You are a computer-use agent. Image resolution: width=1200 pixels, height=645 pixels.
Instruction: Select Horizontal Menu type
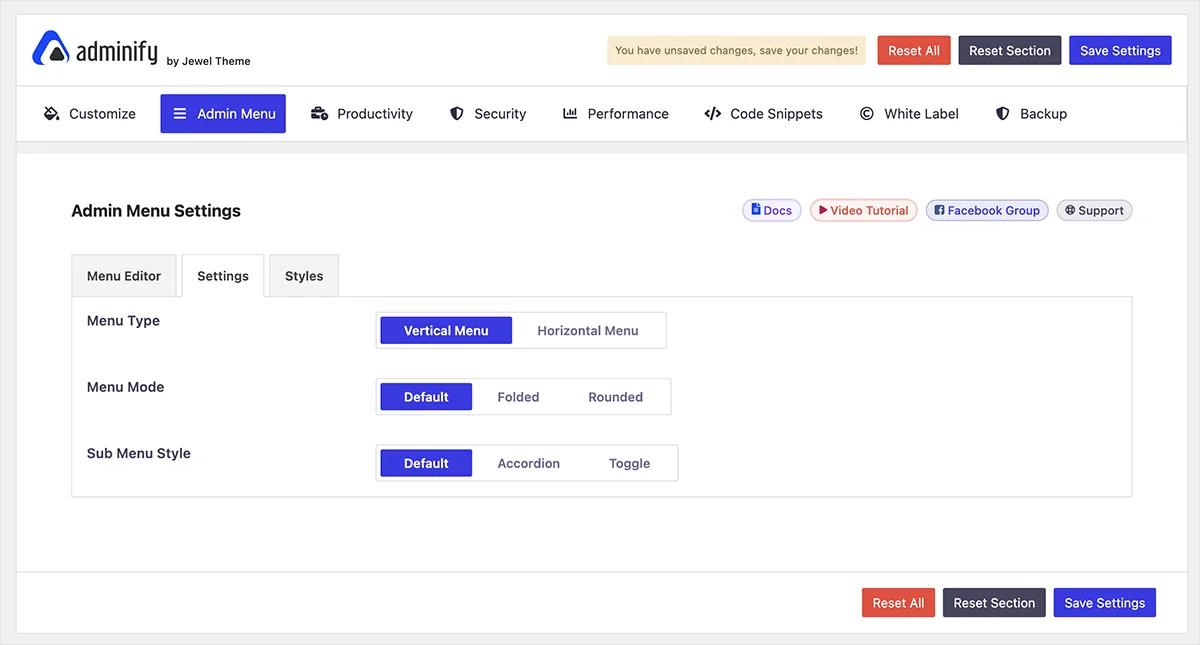tap(588, 331)
